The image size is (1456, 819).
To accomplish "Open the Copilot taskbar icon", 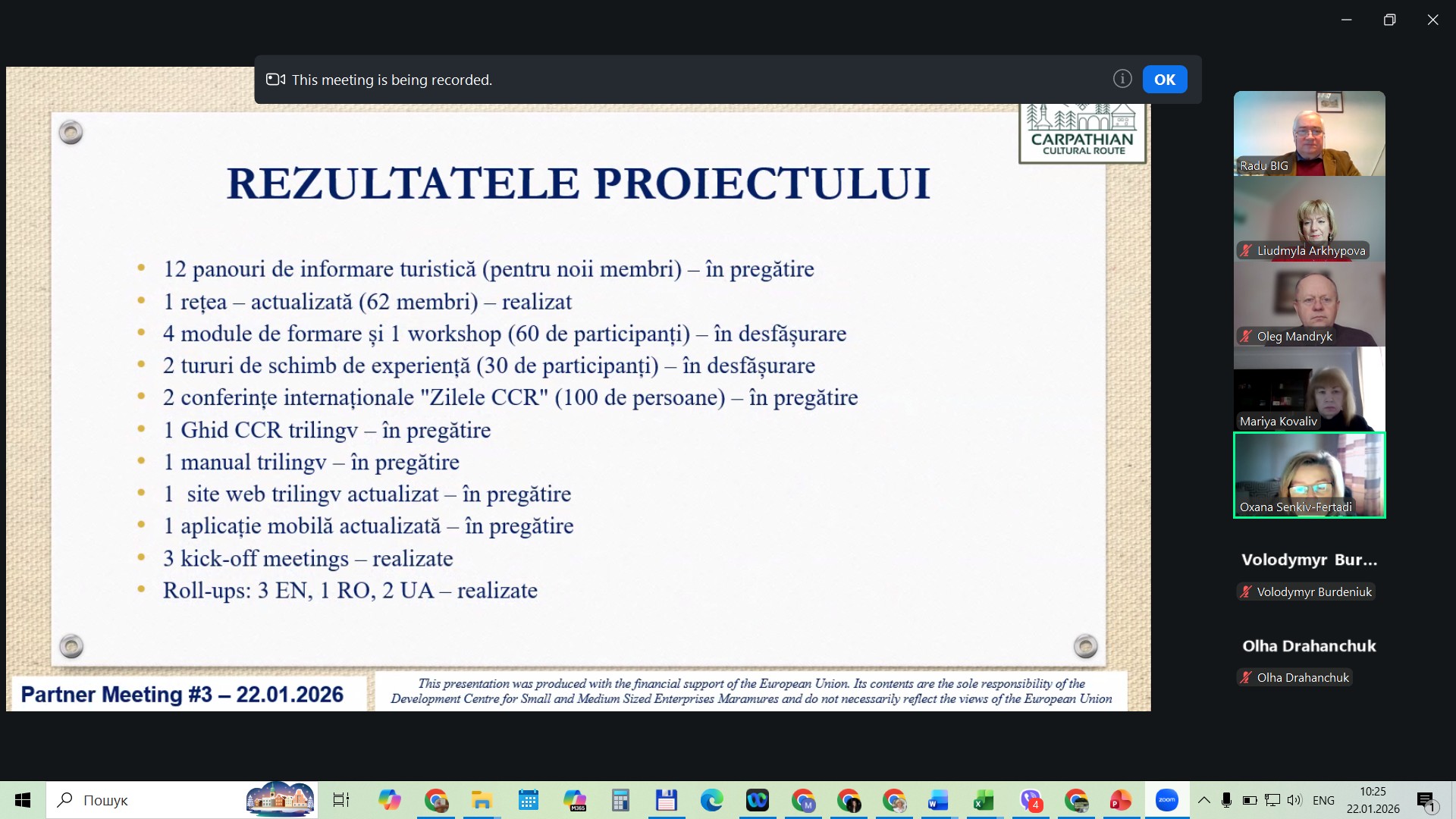I will click(x=390, y=800).
